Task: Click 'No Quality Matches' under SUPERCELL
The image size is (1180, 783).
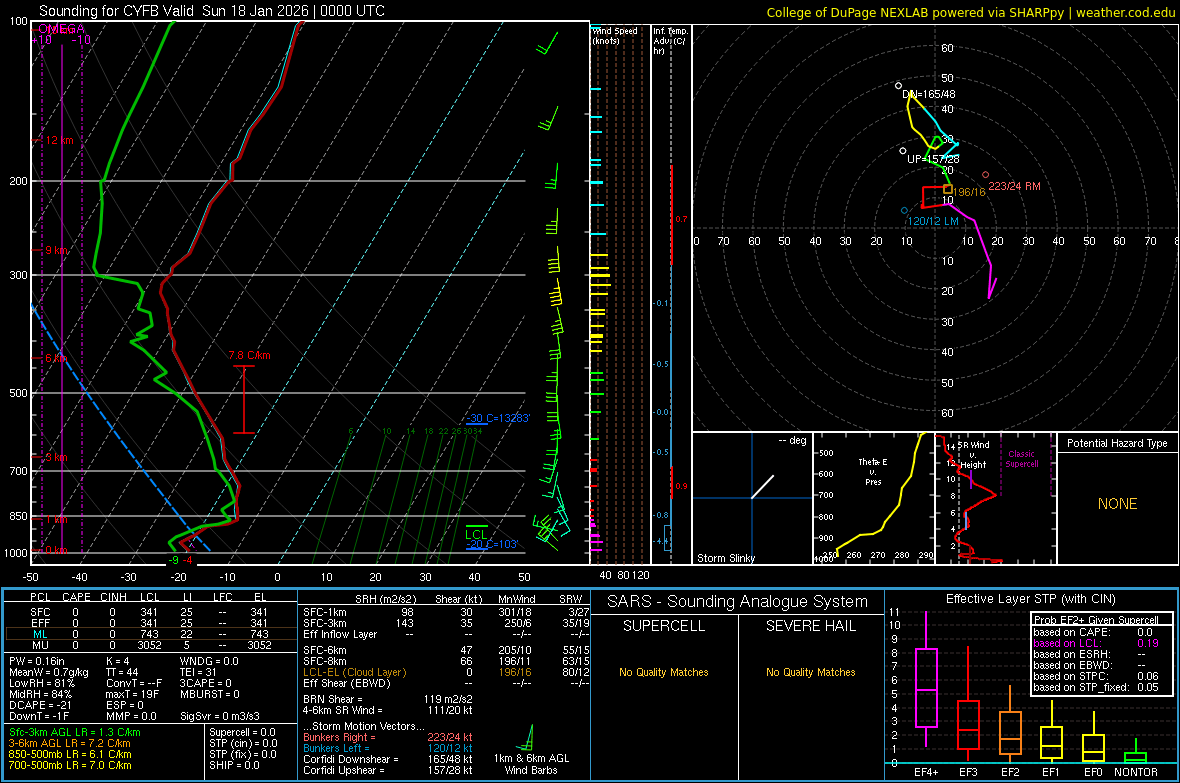Action: point(664,672)
